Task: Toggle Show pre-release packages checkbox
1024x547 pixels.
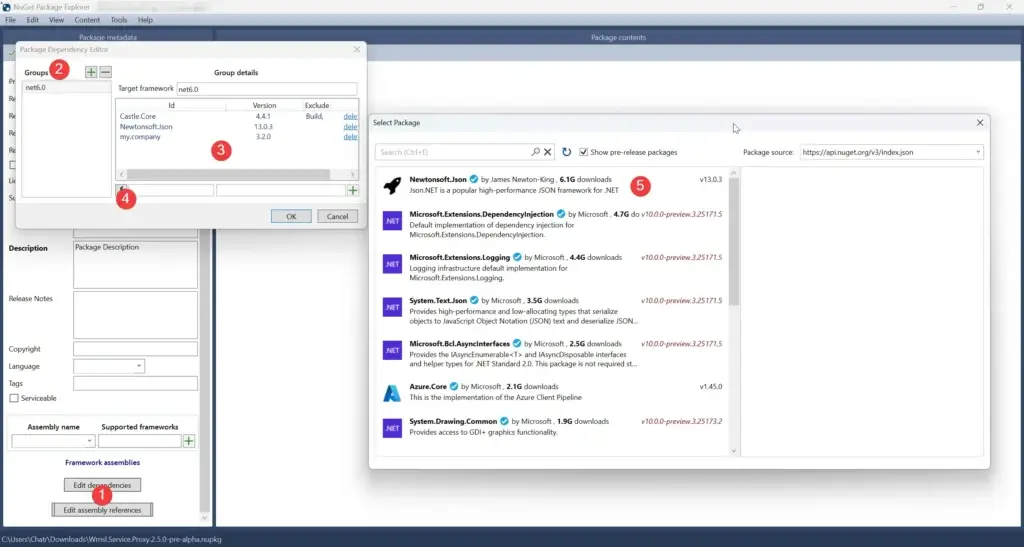Action: pyautogui.click(x=583, y=152)
